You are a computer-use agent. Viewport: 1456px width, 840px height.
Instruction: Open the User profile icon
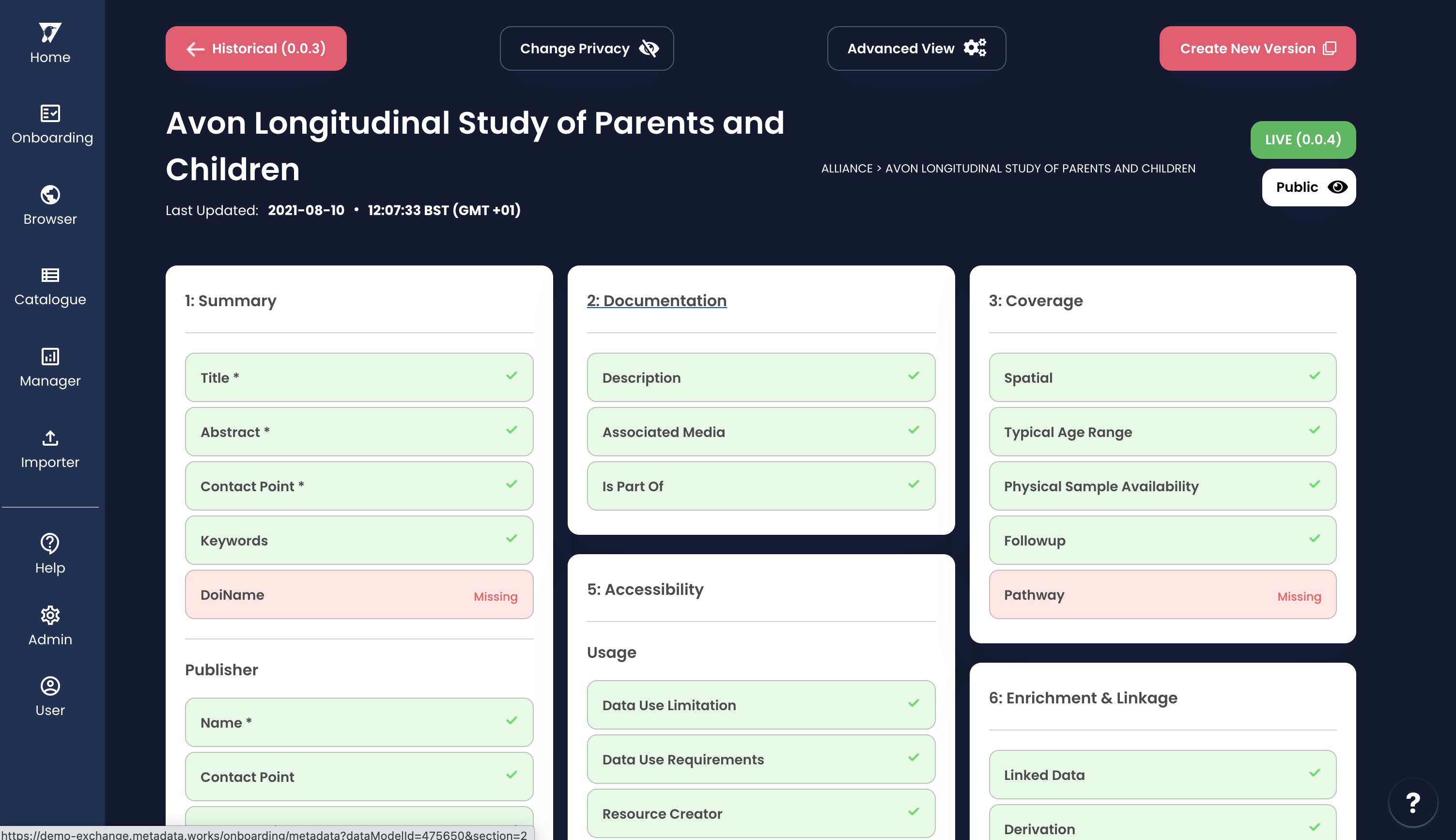[x=50, y=686]
